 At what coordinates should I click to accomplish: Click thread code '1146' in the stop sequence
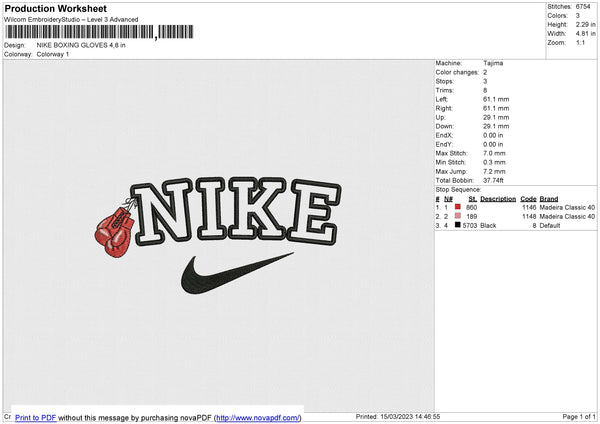[x=529, y=207]
